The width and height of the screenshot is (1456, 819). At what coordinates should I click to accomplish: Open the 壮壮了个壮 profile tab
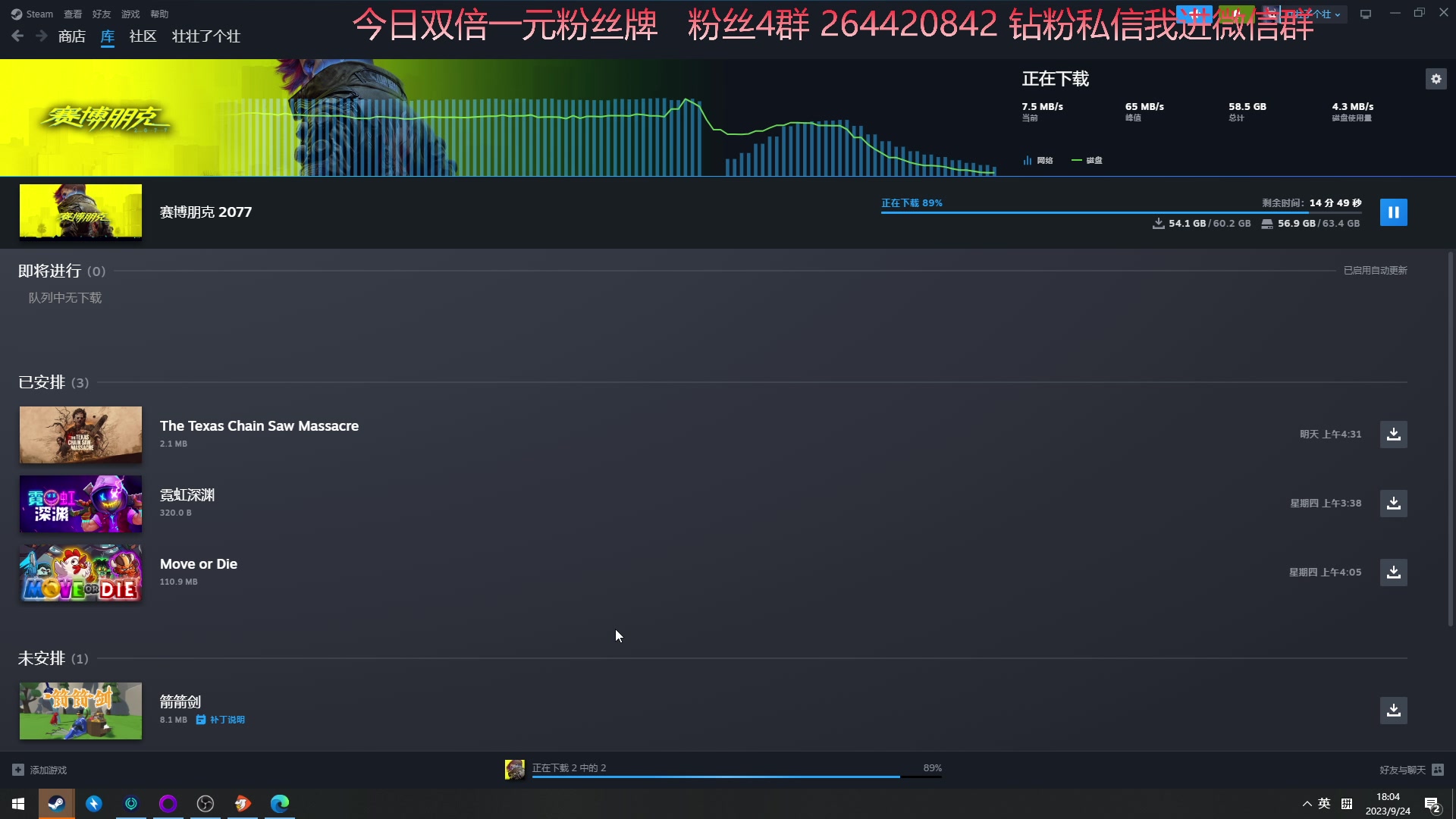206,36
